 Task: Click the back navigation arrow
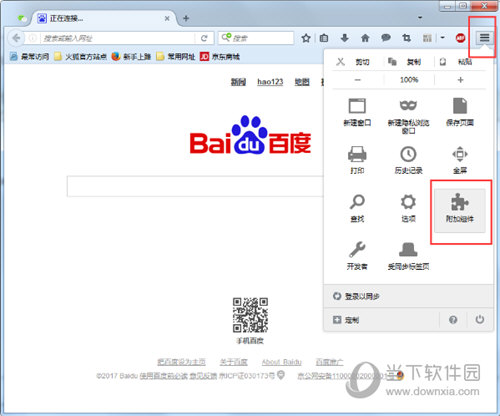click(16, 38)
